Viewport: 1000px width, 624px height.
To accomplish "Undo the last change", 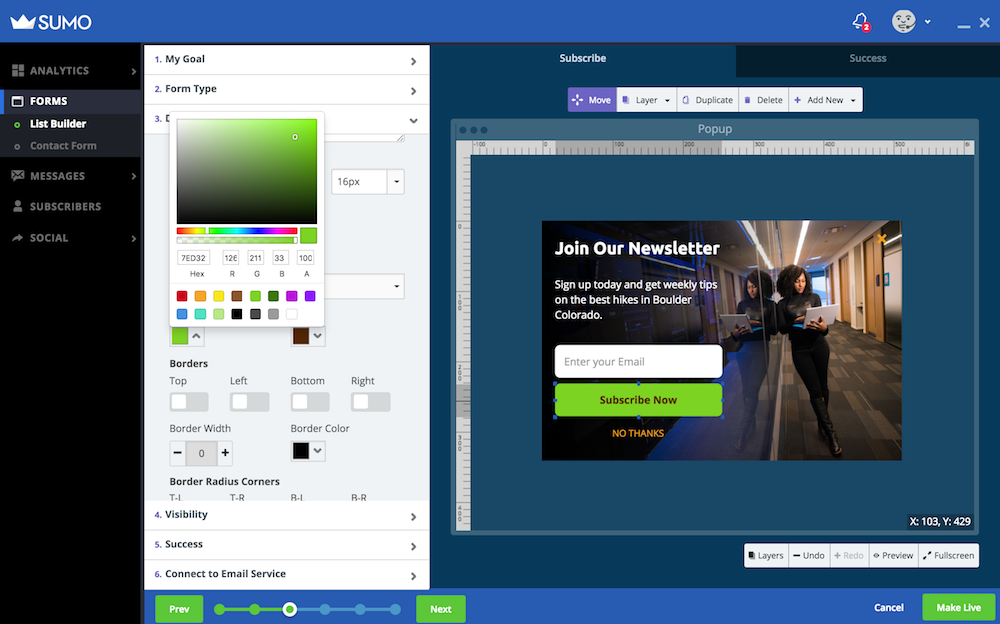I will [x=809, y=555].
